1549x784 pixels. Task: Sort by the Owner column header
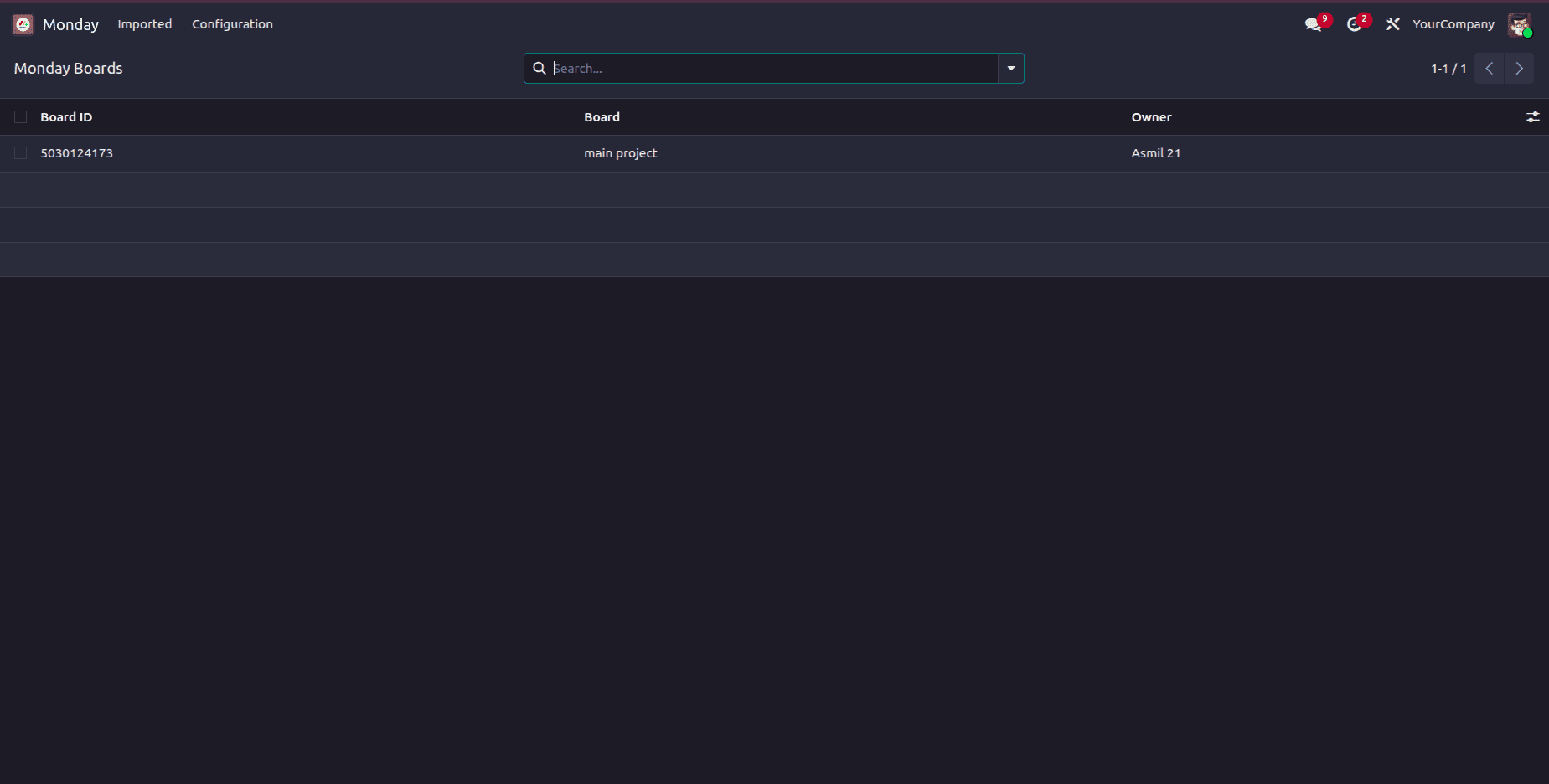point(1151,117)
